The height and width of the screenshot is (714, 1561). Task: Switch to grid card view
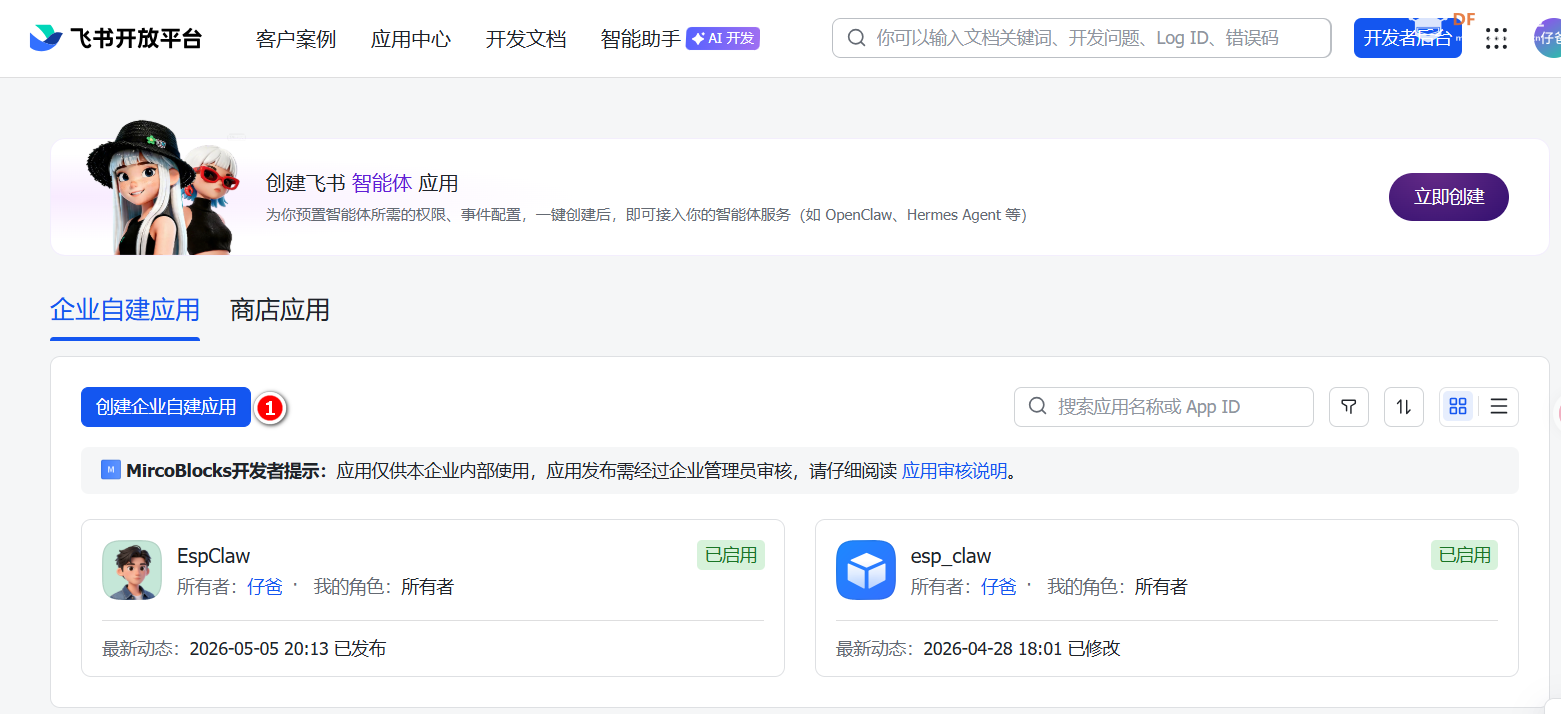pyautogui.click(x=1458, y=406)
